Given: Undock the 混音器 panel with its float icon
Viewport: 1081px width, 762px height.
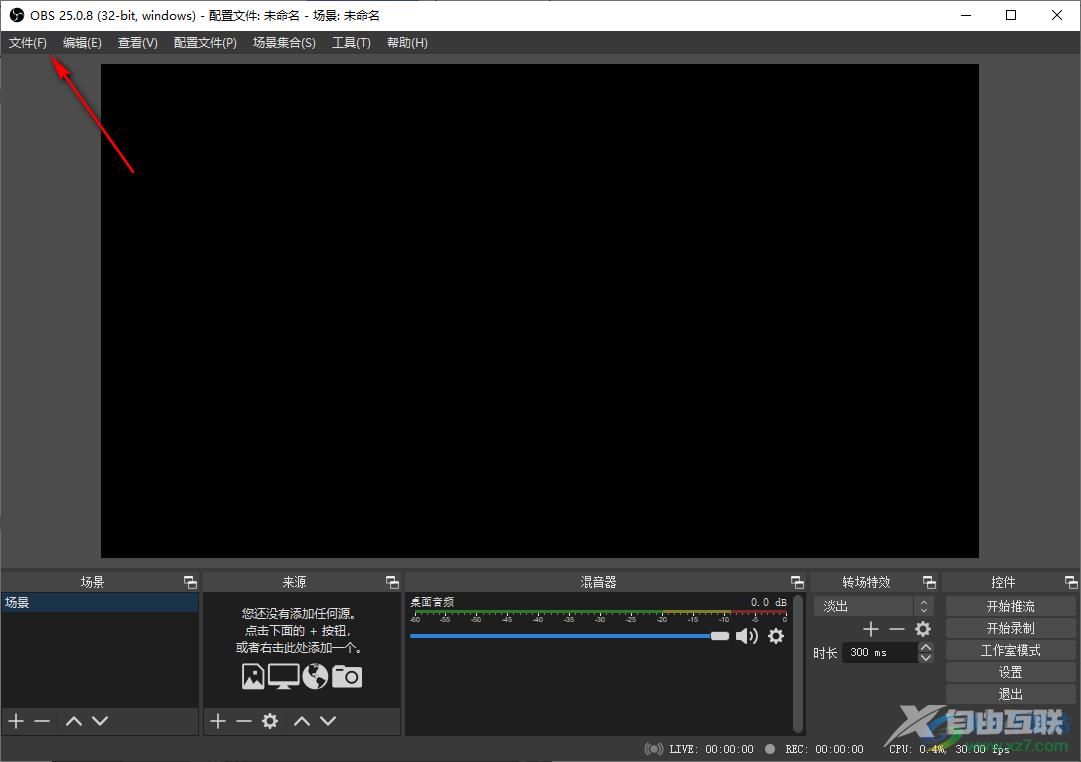Looking at the screenshot, I should point(797,583).
